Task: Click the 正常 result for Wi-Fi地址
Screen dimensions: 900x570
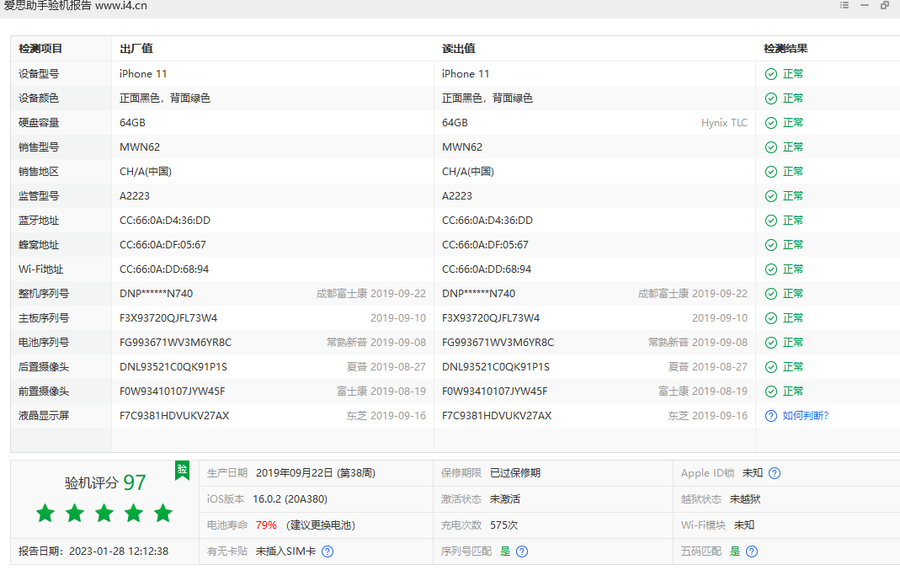Action: pos(793,269)
